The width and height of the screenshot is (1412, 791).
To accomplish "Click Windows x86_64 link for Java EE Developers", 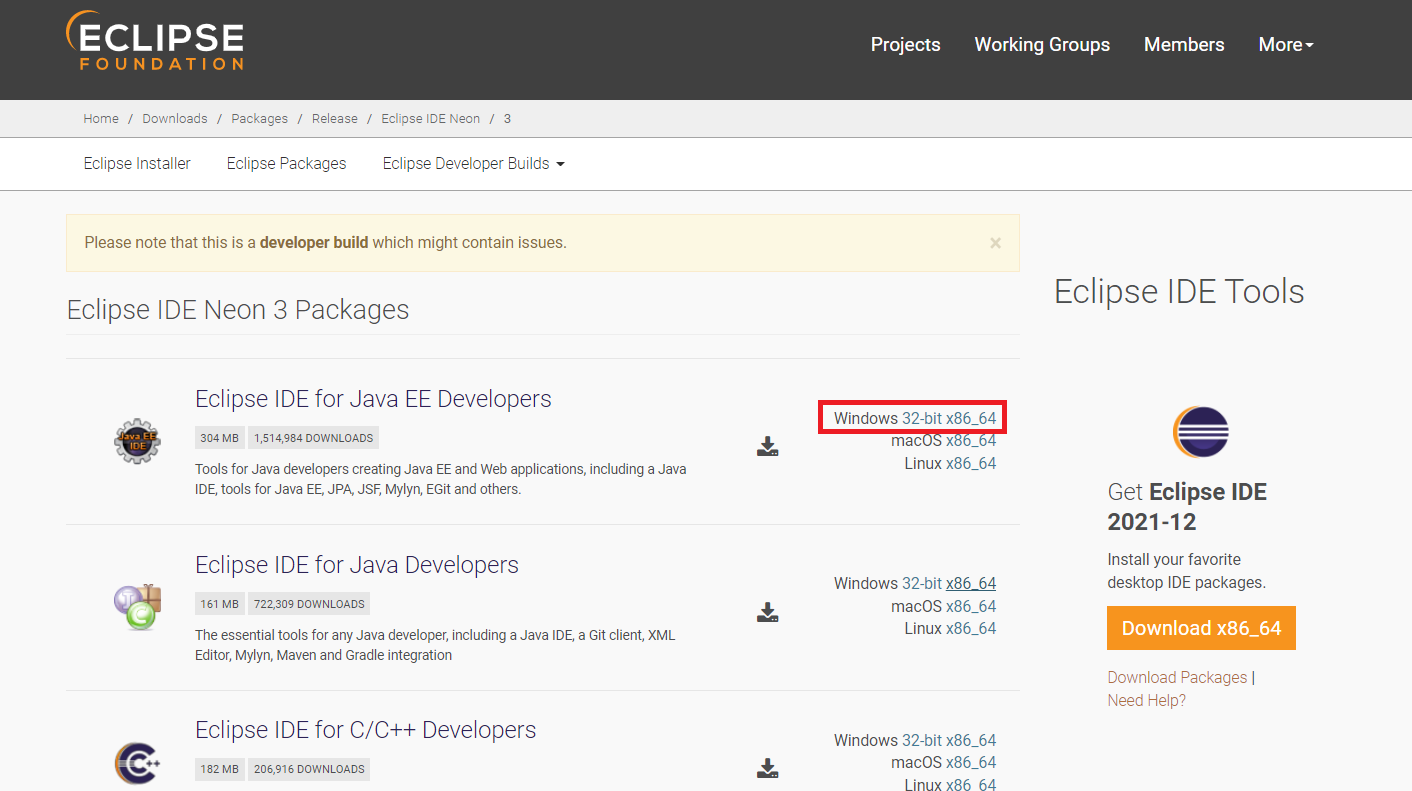I will point(971,418).
